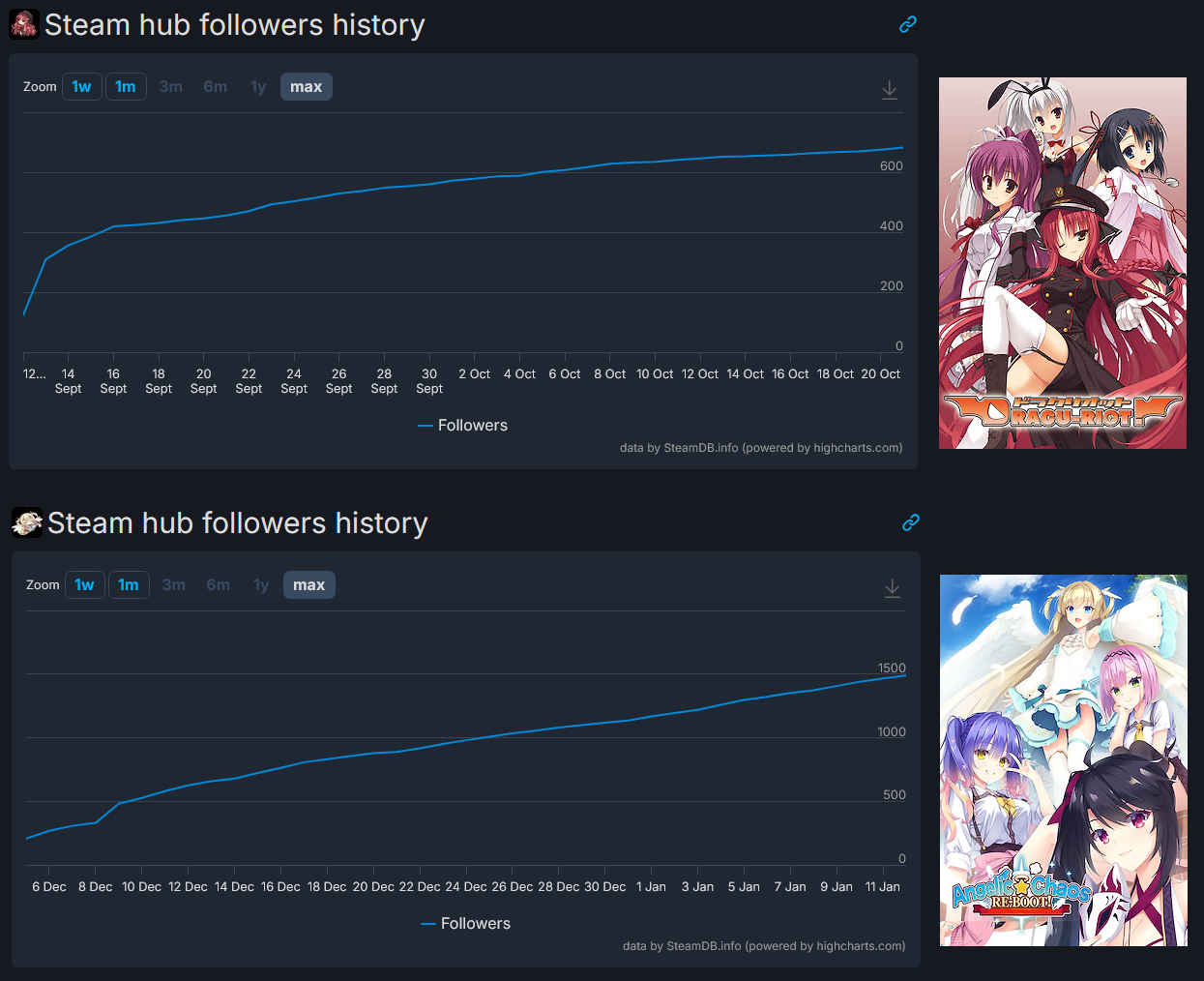Image resolution: width=1204 pixels, height=981 pixels.
Task: Download icon on top followers chart
Action: 890,90
